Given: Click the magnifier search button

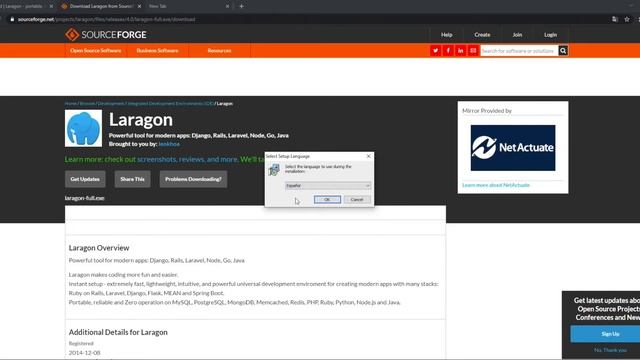Looking at the screenshot, I should click(563, 51).
